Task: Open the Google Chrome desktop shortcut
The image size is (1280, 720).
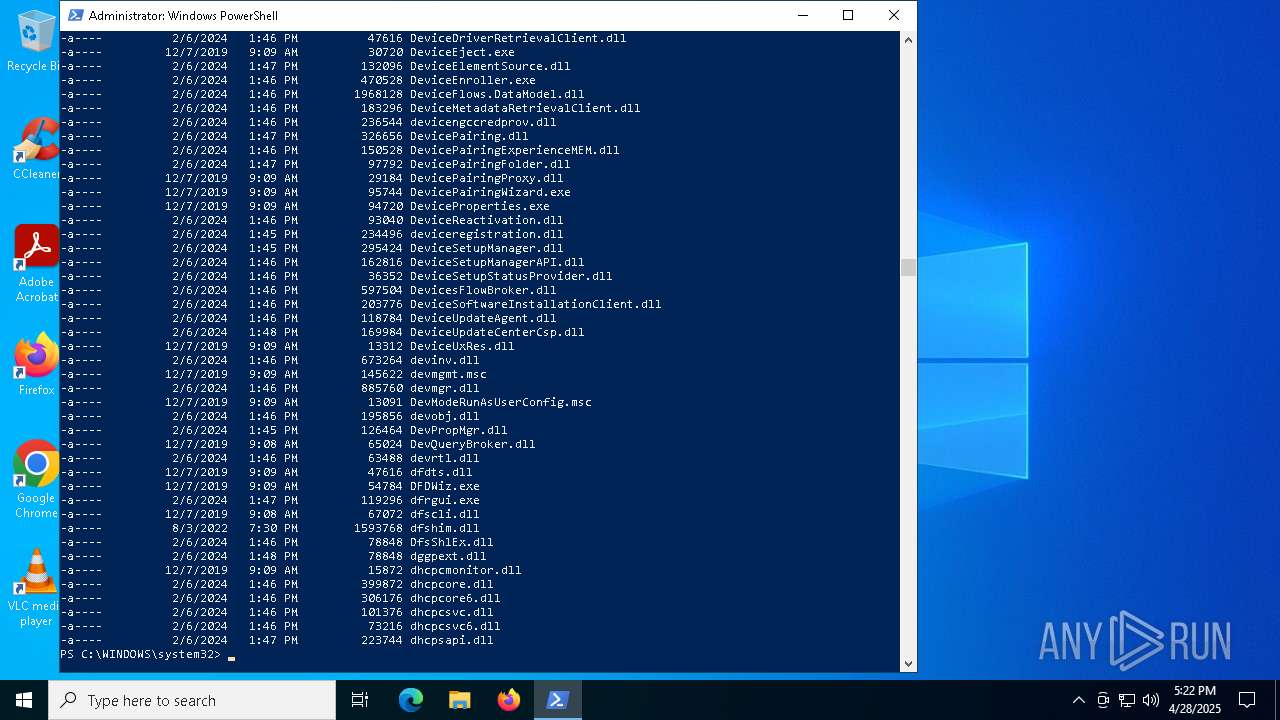Action: click(x=36, y=480)
